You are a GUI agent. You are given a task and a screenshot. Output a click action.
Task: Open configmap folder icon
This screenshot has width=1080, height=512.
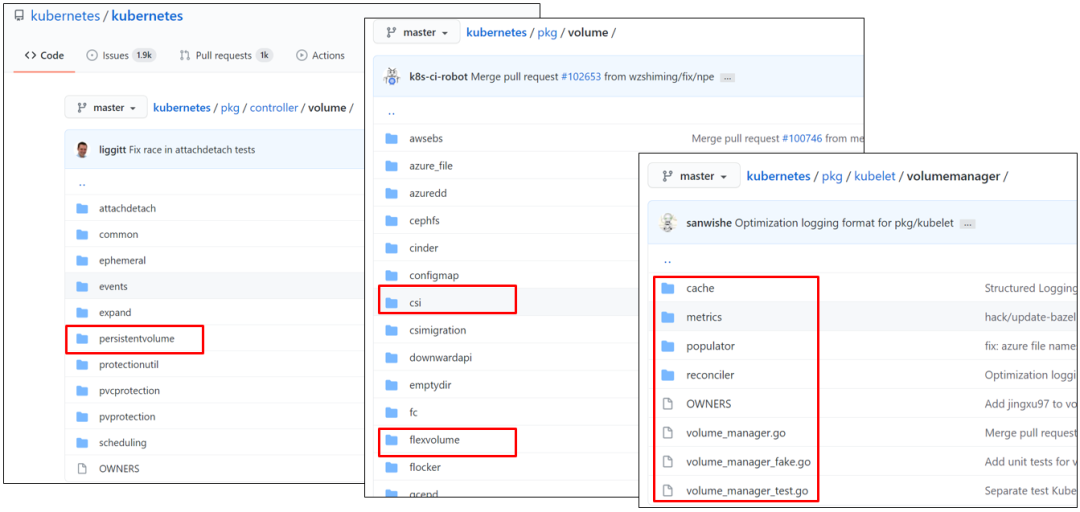click(392, 276)
